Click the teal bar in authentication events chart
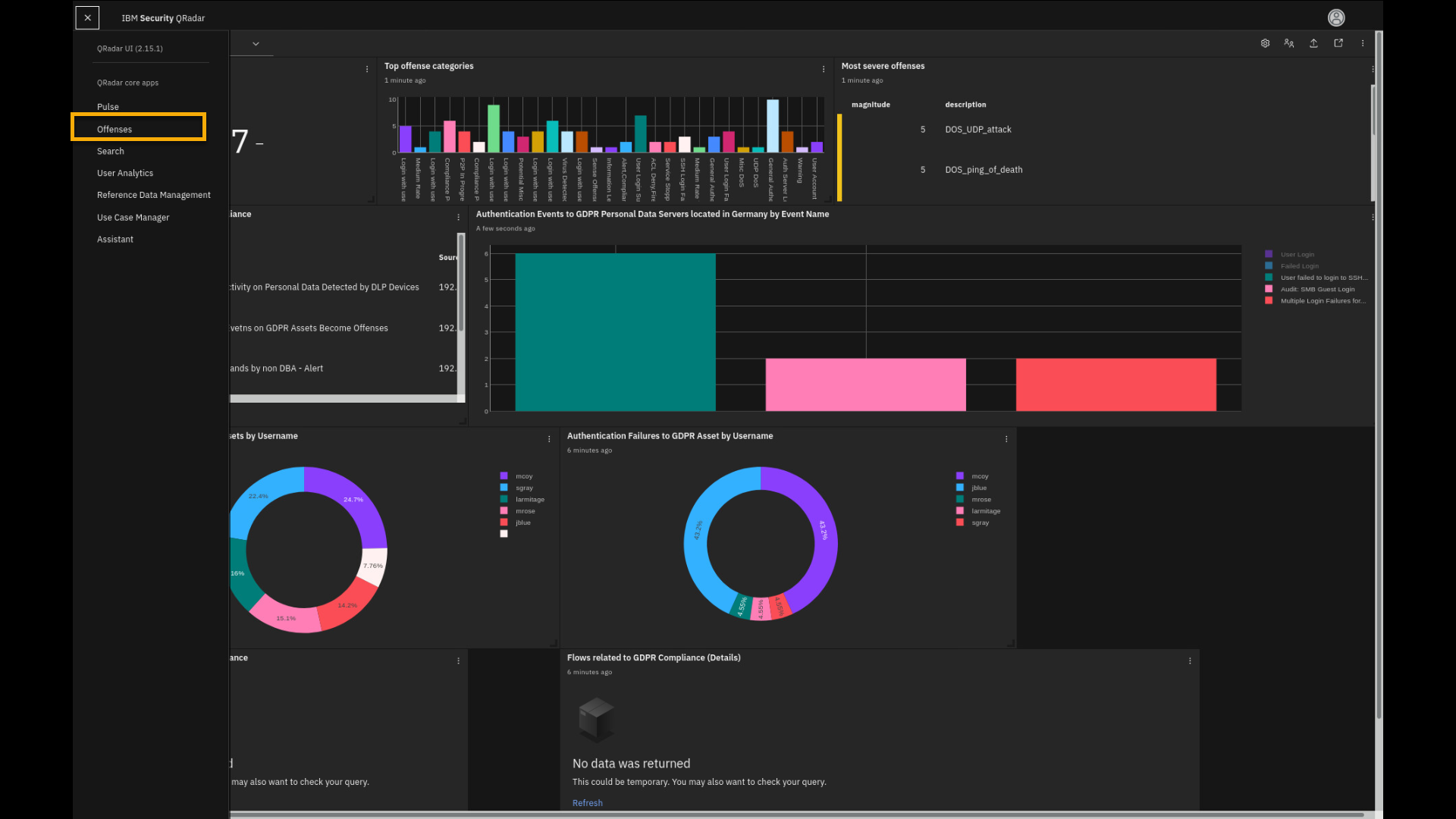The height and width of the screenshot is (819, 1456). pos(615,332)
